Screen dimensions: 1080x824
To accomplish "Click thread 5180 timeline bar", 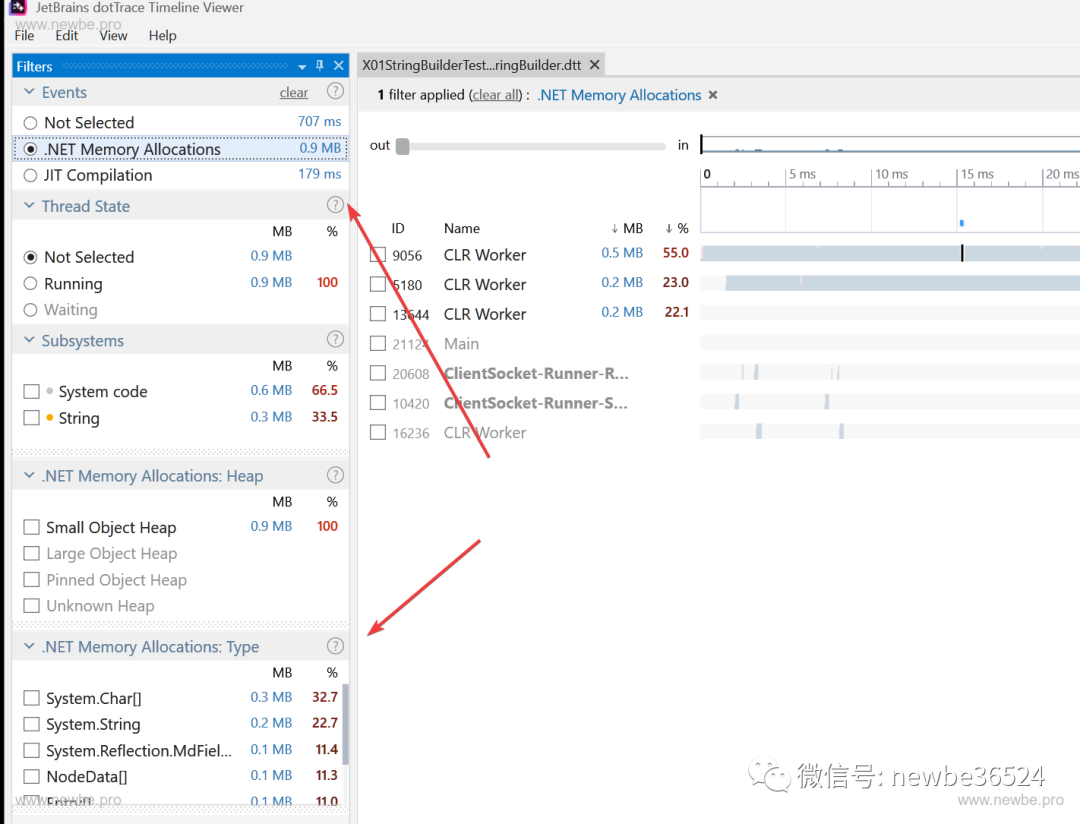I will pyautogui.click(x=902, y=282).
